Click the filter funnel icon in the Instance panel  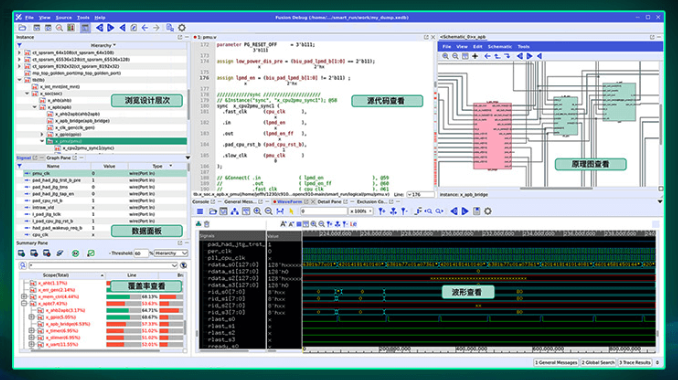19,45
